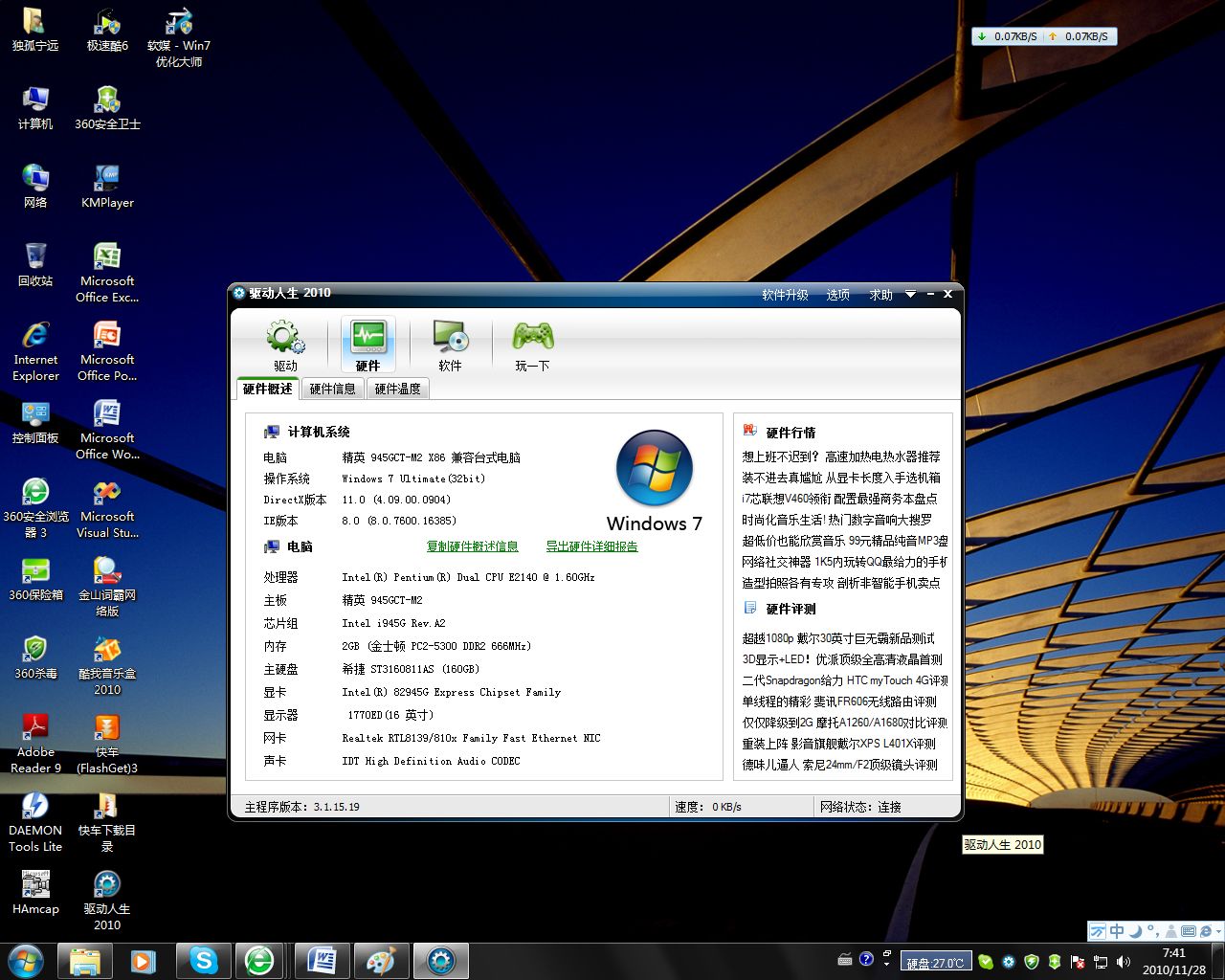Open the 360安全浏览器 3 desktop icon
1225x980 pixels.
pos(35,508)
